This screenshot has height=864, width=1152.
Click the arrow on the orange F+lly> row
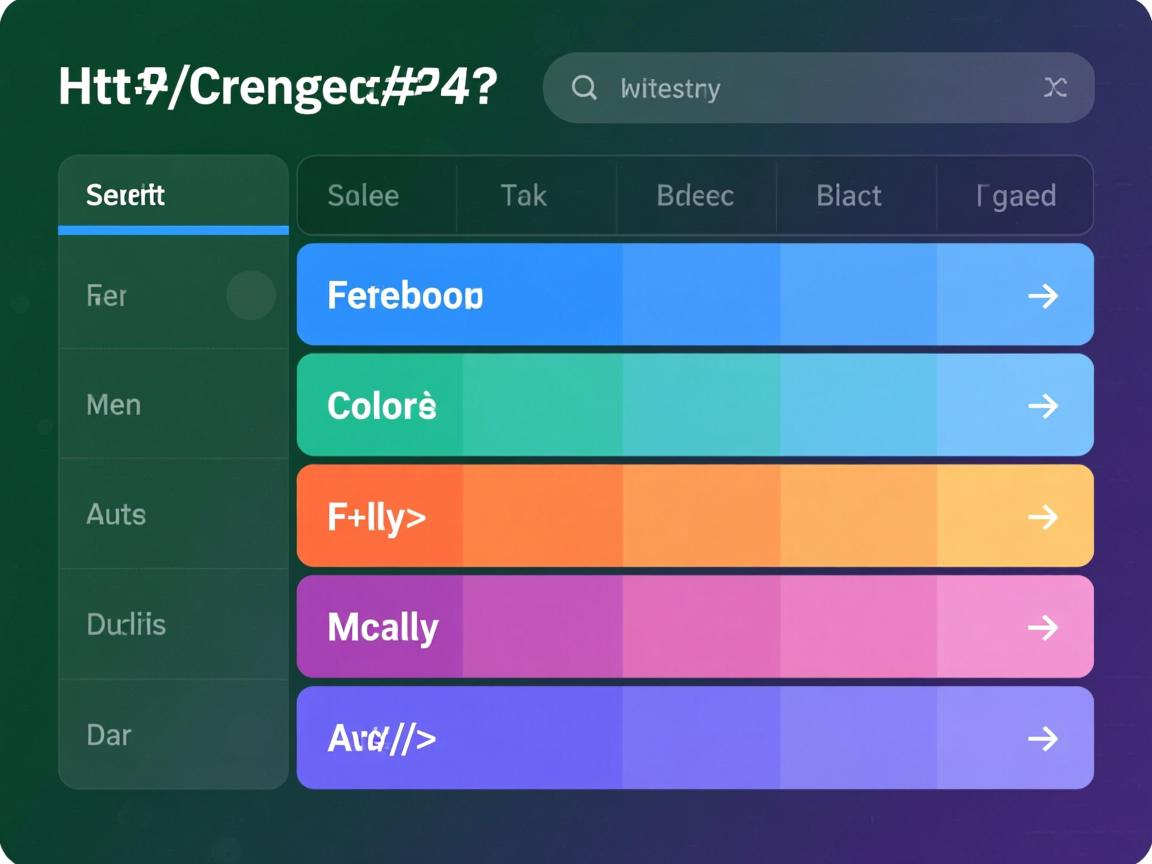pos(1042,517)
